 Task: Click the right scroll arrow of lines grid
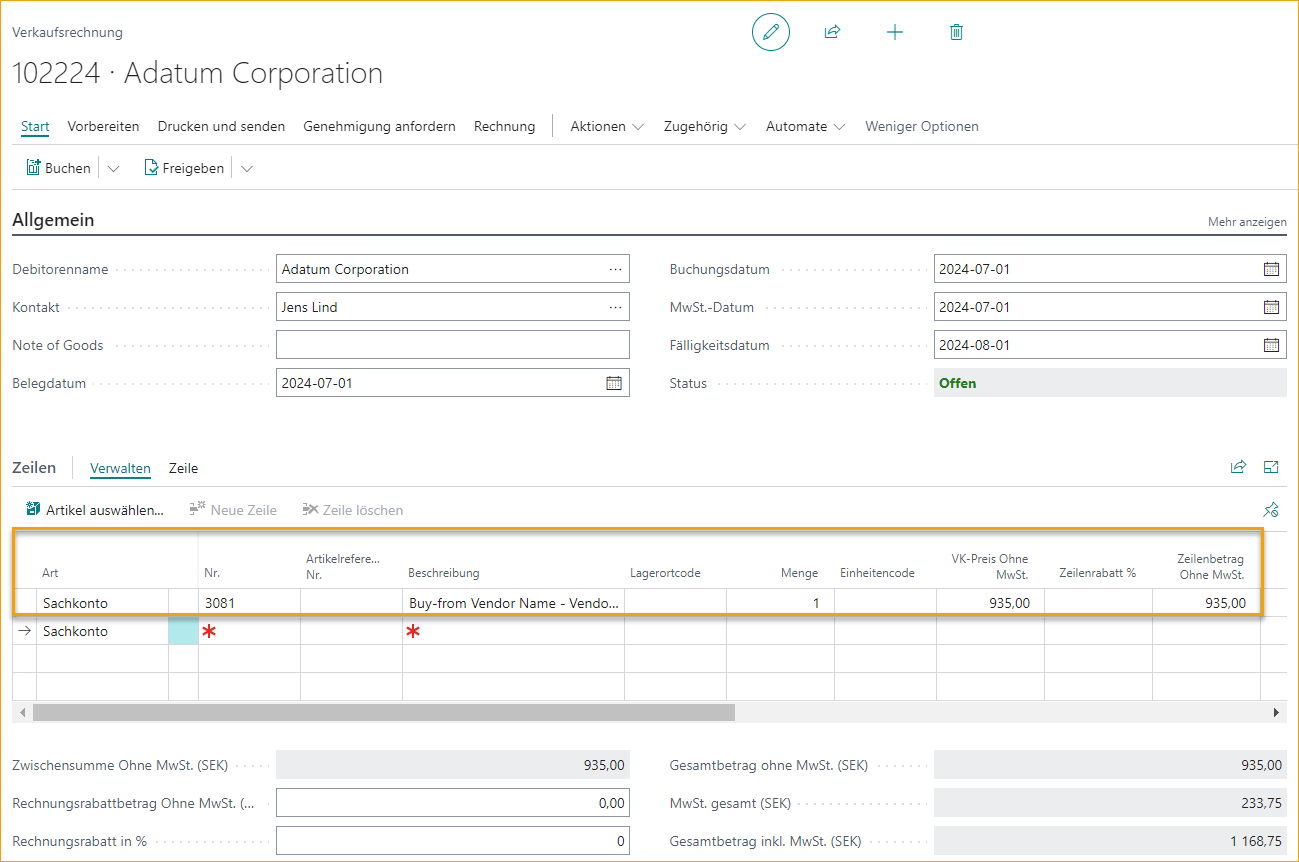pos(1276,713)
